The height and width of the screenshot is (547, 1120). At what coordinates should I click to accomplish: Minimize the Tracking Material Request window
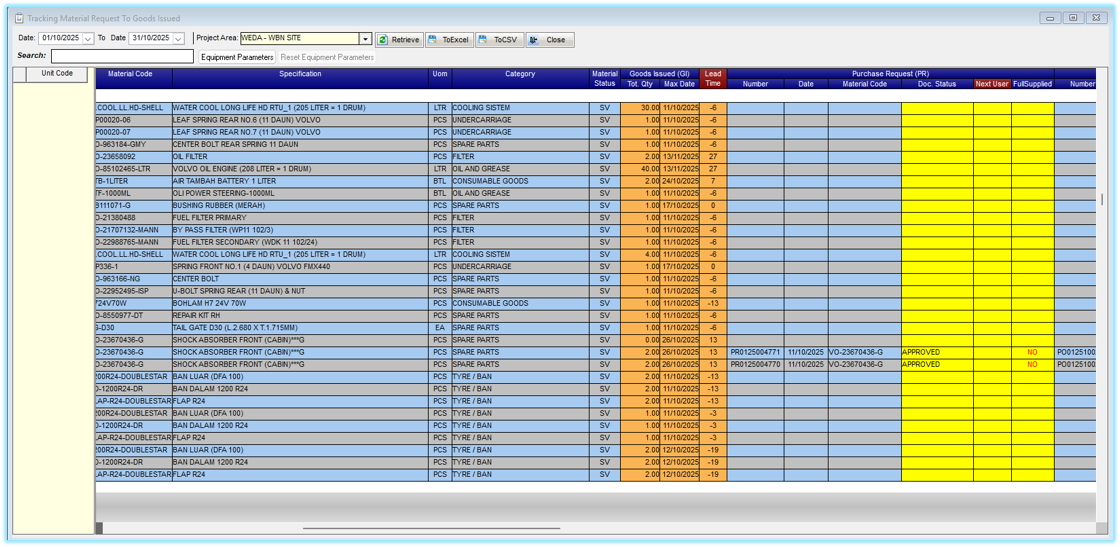pyautogui.click(x=1049, y=19)
